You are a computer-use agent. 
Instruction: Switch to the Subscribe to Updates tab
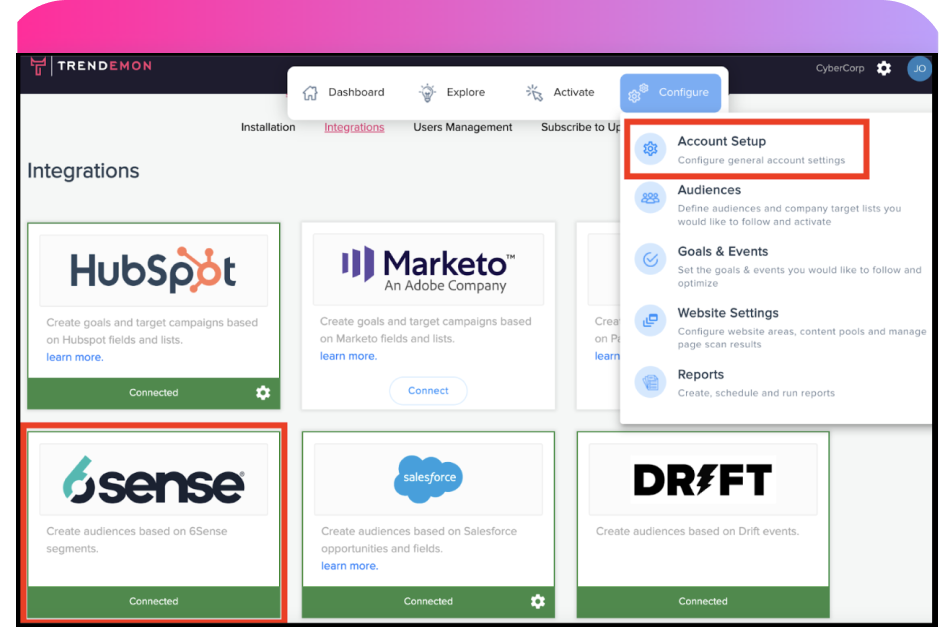pos(580,127)
